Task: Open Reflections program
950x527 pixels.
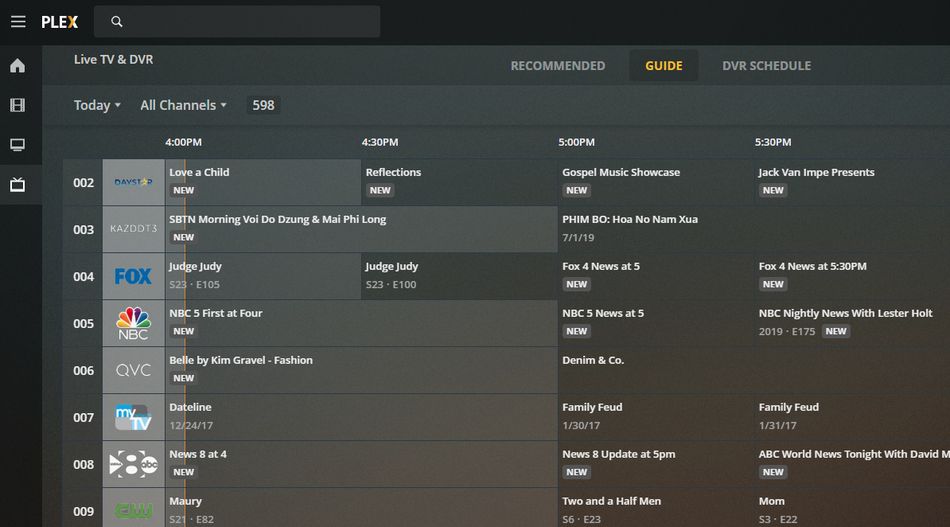Action: click(459, 182)
